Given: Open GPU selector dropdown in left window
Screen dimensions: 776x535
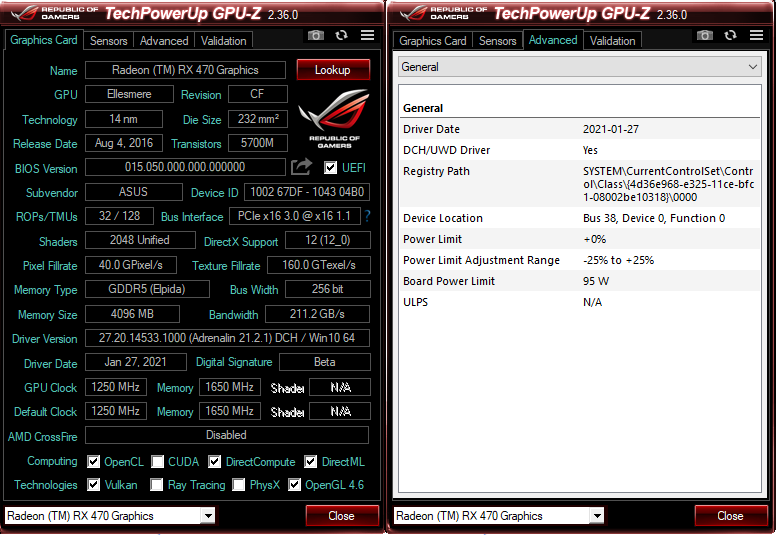Looking at the screenshot, I should pos(208,516).
